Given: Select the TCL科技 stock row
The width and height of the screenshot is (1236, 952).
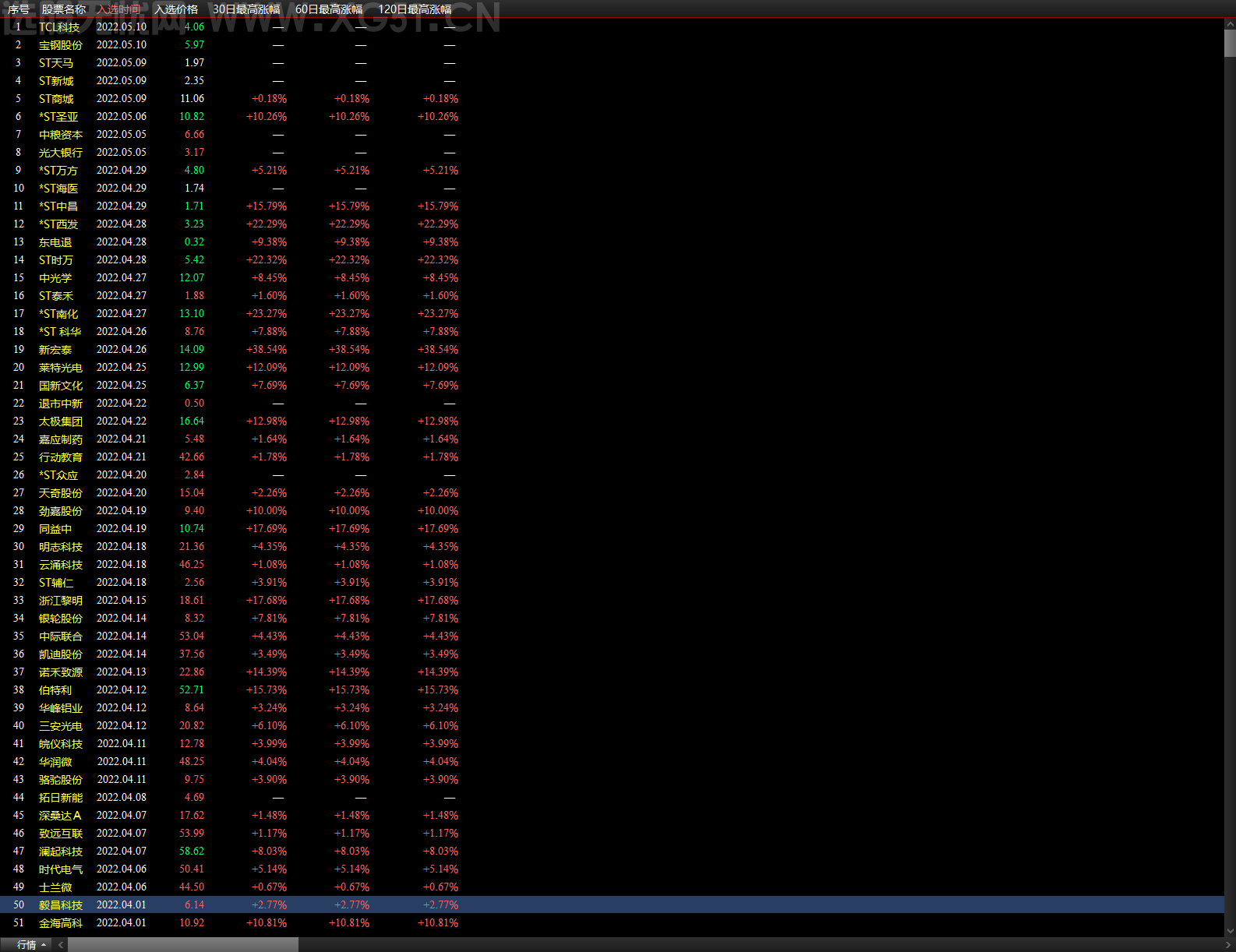Looking at the screenshot, I should coord(612,26).
